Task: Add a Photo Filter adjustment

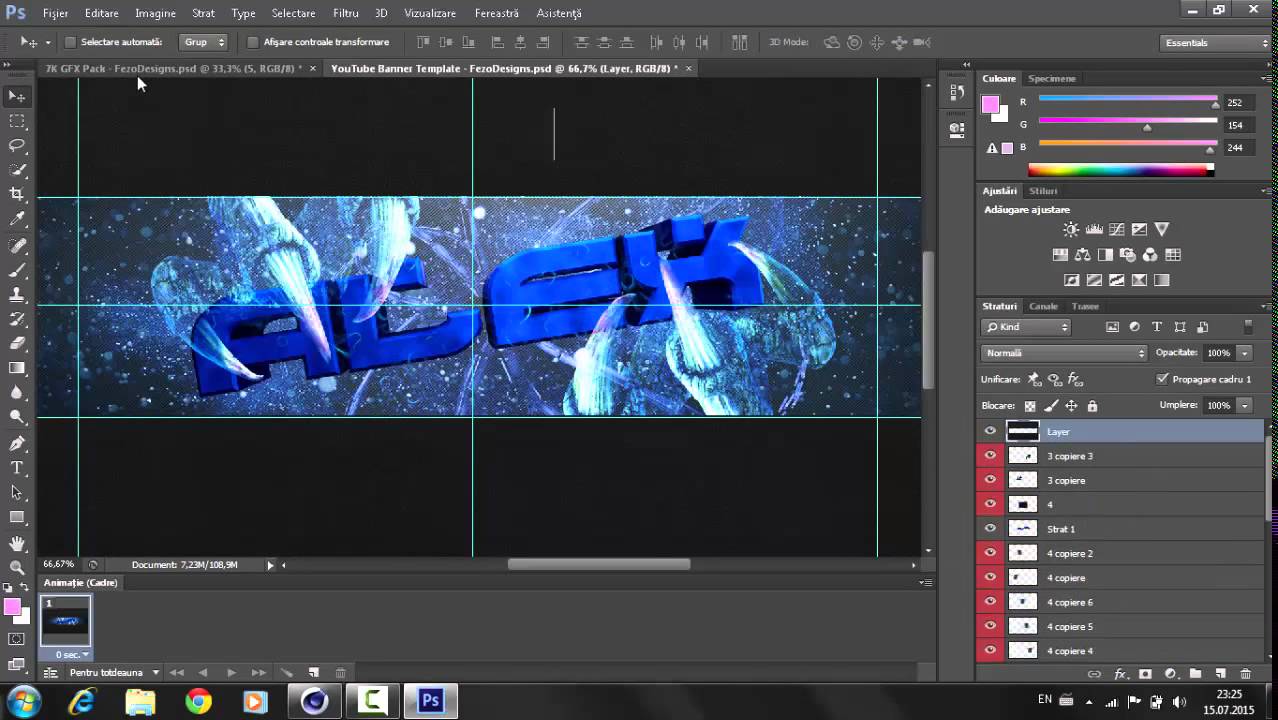Action: click(x=1128, y=255)
